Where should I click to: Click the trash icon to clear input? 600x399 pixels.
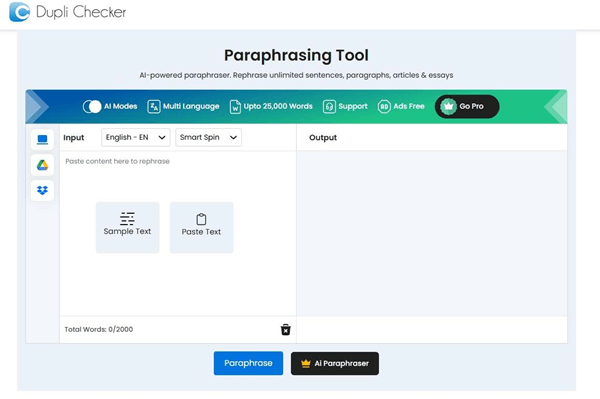click(285, 329)
